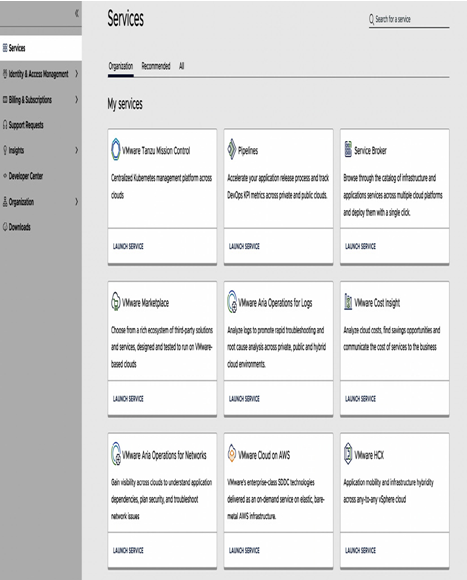This screenshot has height=580, width=467.
Task: Click the Billing & Subscriptions label
Action: pos(30,100)
